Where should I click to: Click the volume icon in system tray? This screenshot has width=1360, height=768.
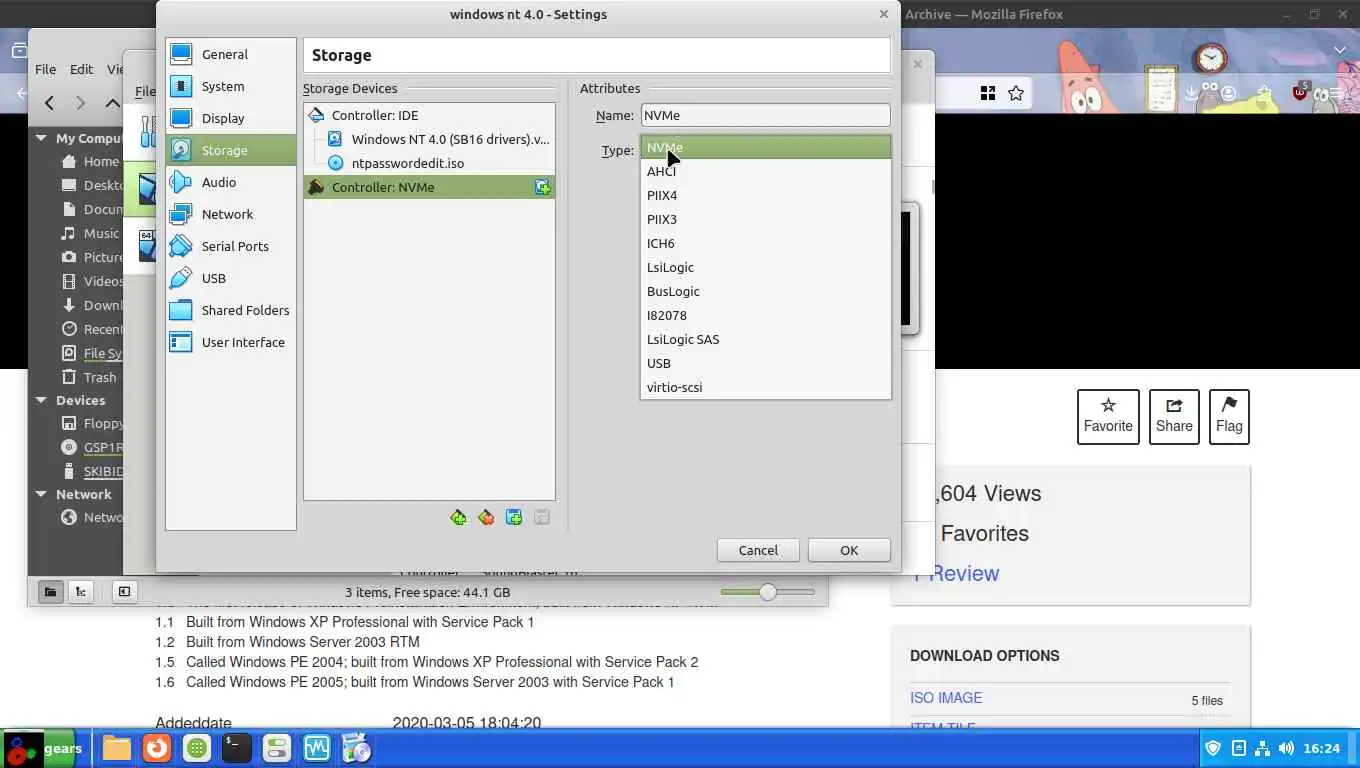coord(1285,748)
